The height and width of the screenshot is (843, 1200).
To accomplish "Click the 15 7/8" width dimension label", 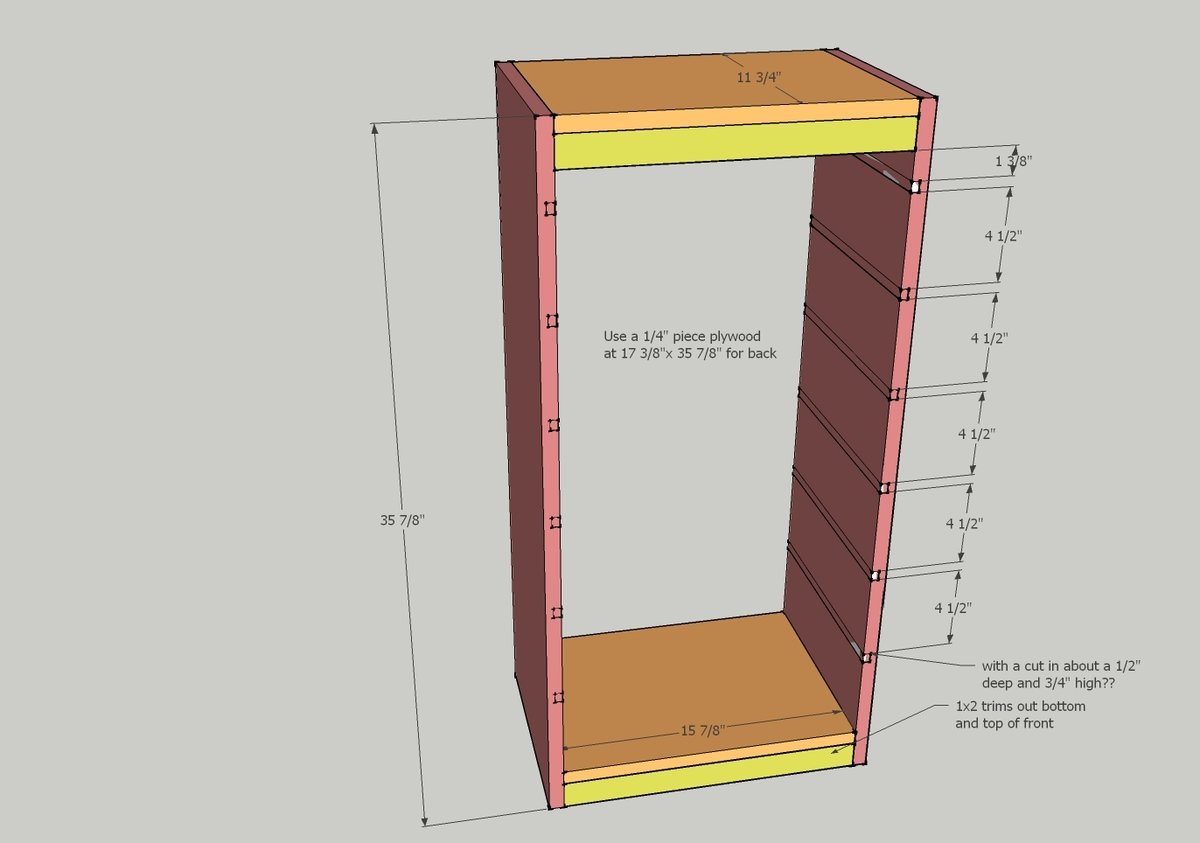I will [x=702, y=731].
